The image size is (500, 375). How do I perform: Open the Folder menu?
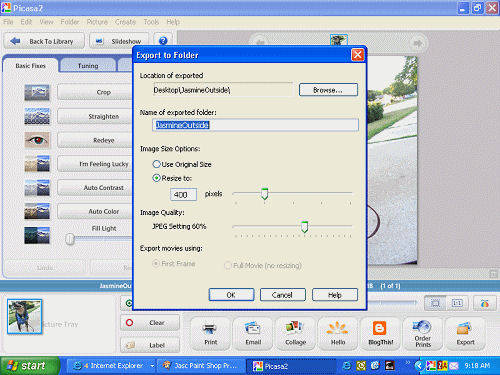click(70, 22)
